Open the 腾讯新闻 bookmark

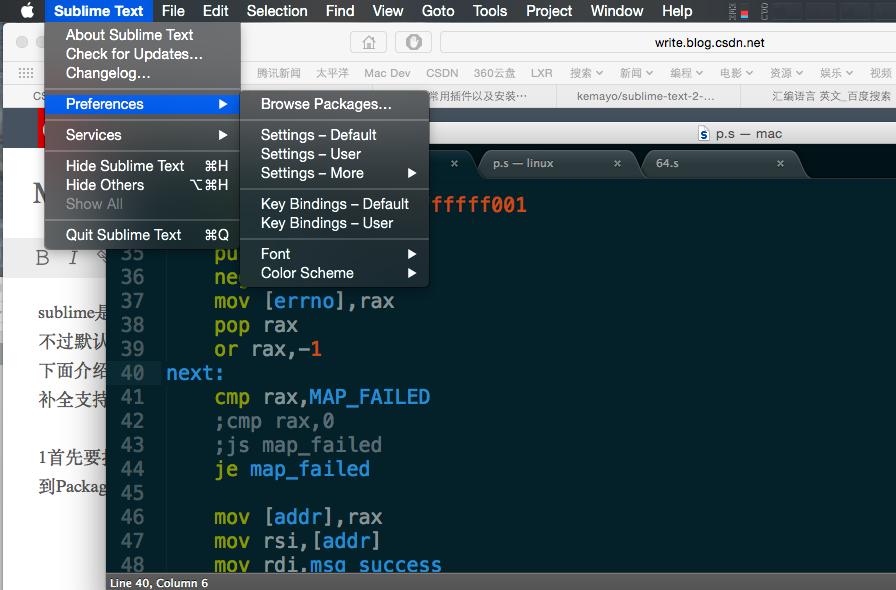pos(278,73)
